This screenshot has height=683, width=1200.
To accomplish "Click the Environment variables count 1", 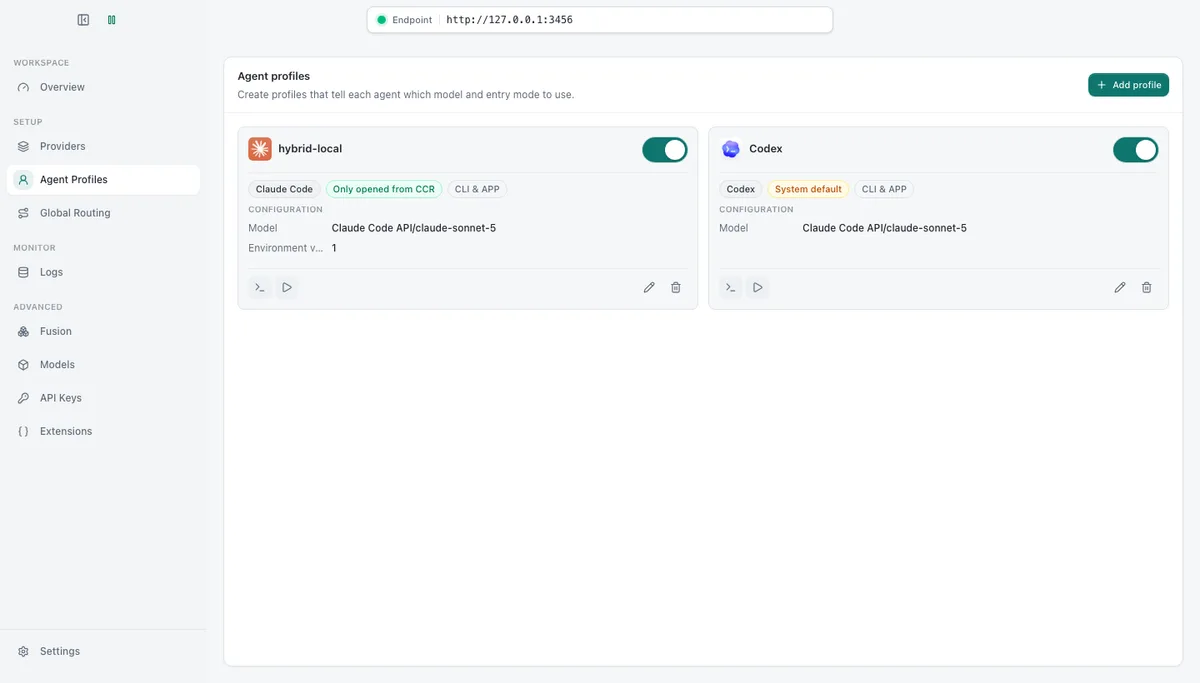I will coord(334,248).
